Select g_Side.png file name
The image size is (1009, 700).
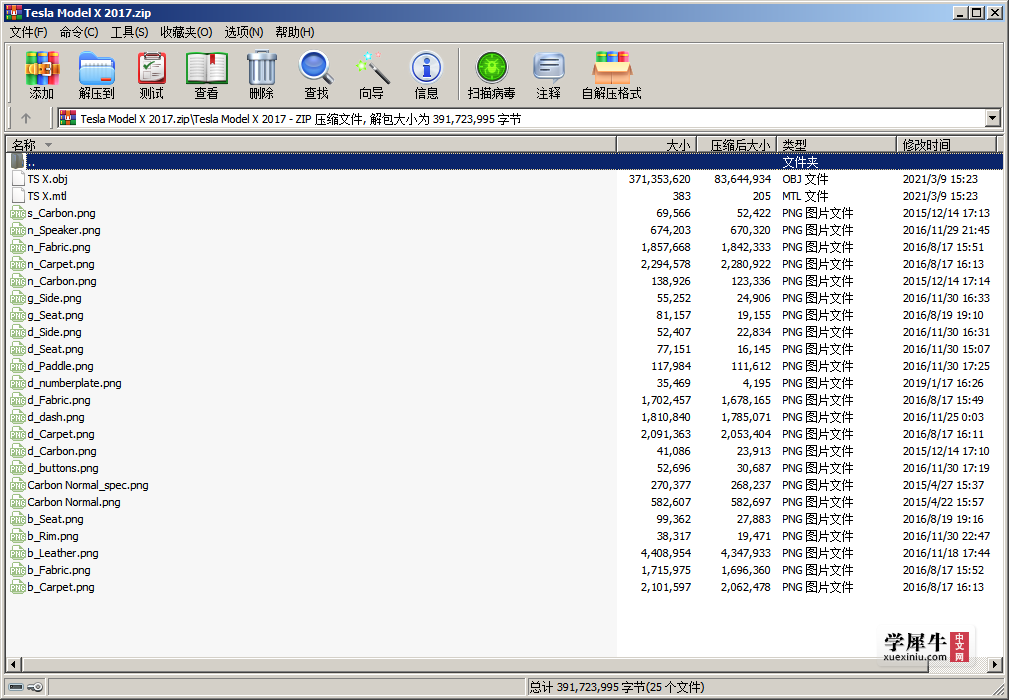tap(54, 298)
